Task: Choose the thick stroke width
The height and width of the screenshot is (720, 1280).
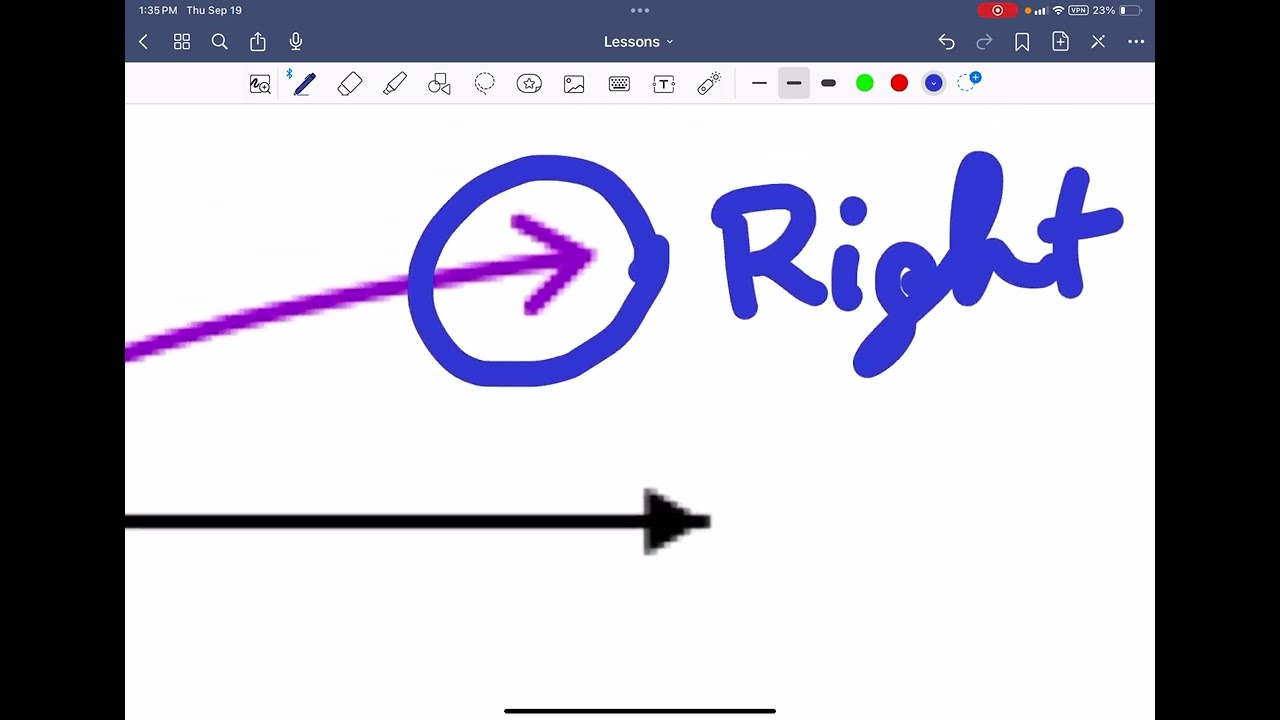Action: (828, 83)
